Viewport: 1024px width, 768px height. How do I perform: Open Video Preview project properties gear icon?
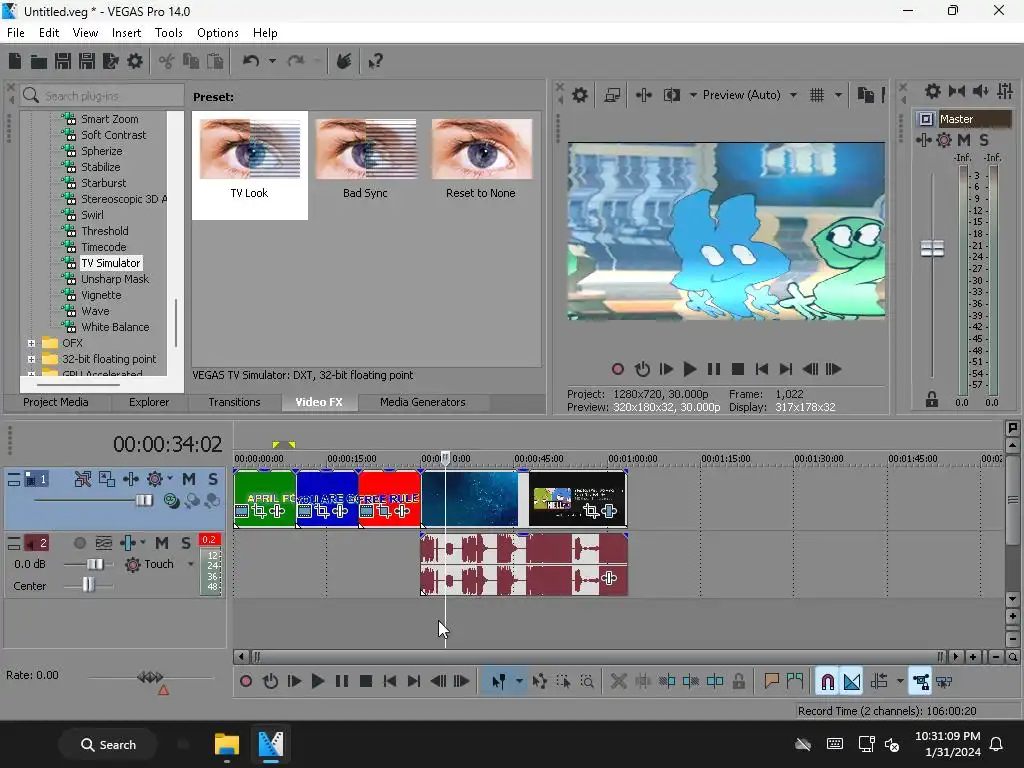580,95
